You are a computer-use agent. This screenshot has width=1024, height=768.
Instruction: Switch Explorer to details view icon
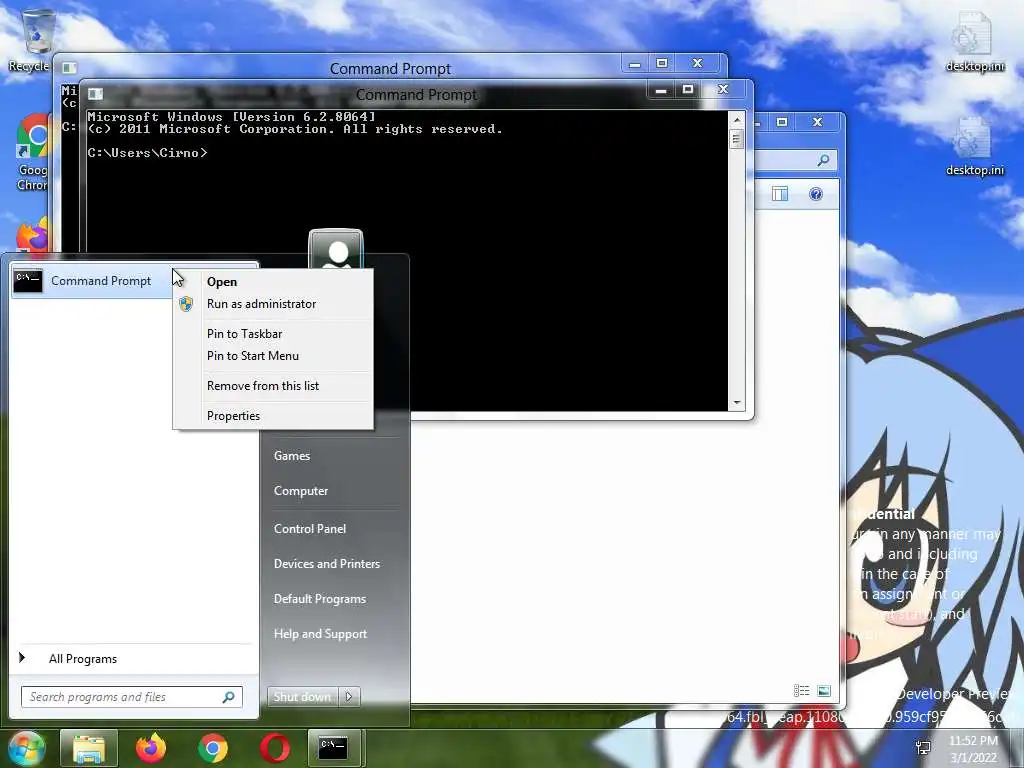(x=801, y=690)
